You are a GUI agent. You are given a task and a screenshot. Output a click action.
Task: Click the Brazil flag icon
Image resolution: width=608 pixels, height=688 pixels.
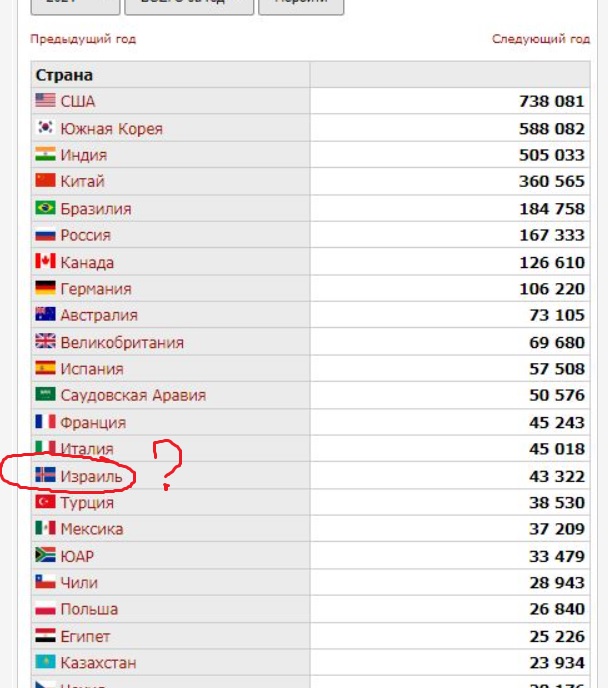click(x=45, y=208)
